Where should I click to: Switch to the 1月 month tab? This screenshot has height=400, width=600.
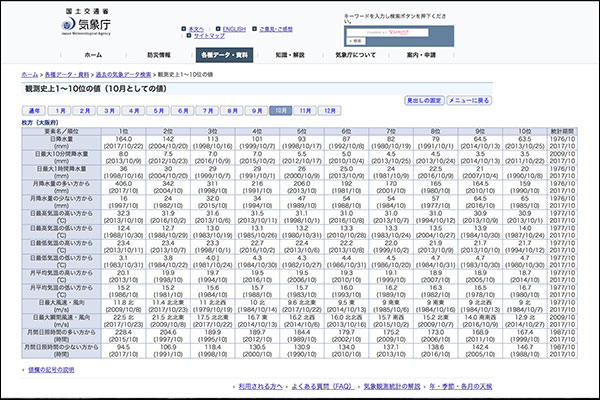tap(61, 111)
